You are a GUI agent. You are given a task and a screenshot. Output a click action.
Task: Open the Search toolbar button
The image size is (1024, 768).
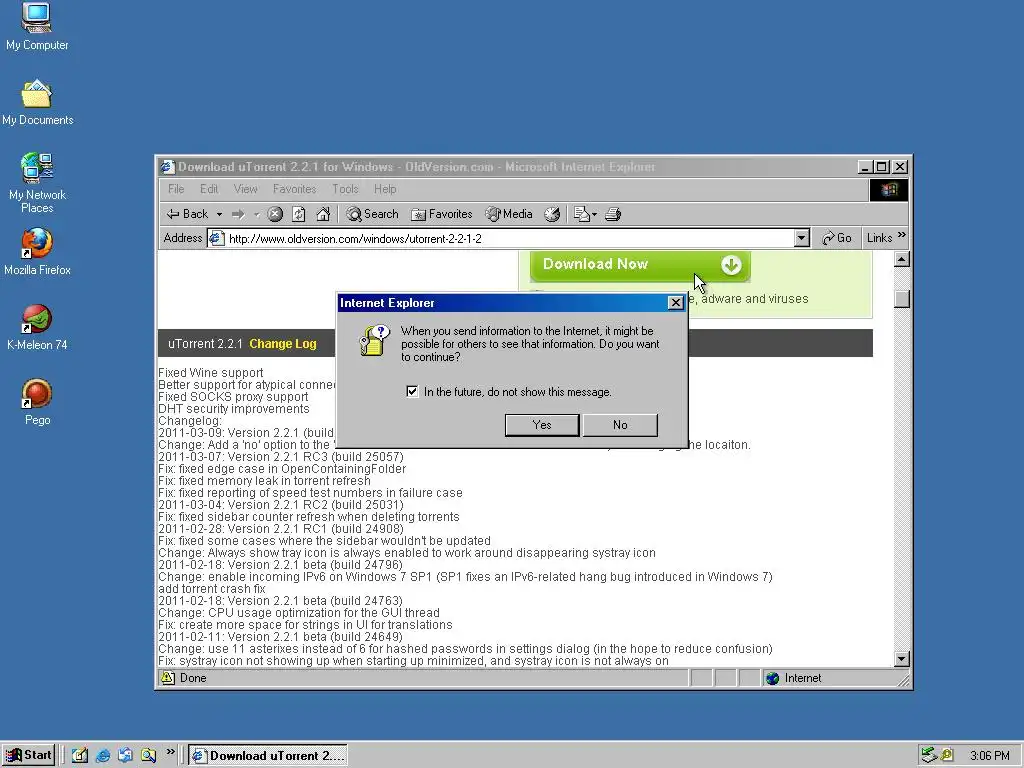pyautogui.click(x=372, y=214)
